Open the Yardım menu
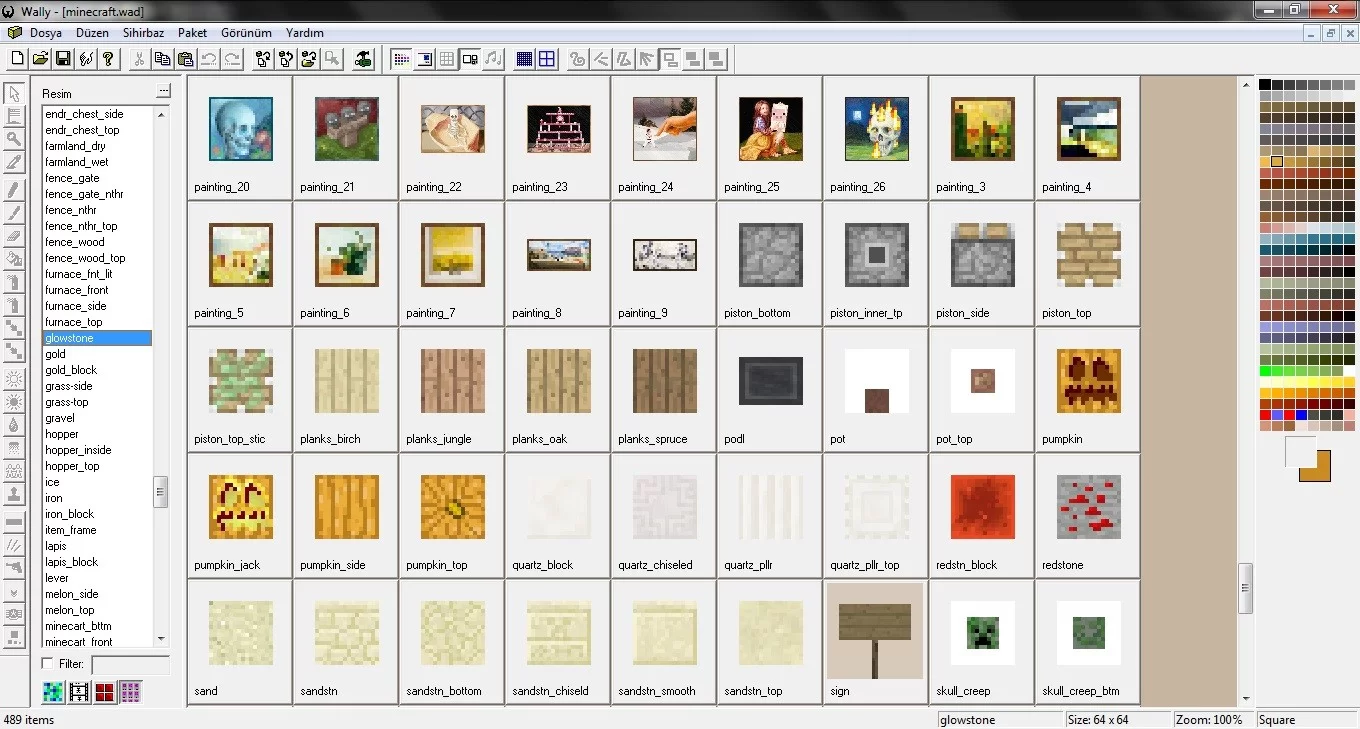The height and width of the screenshot is (729, 1360). tap(304, 33)
